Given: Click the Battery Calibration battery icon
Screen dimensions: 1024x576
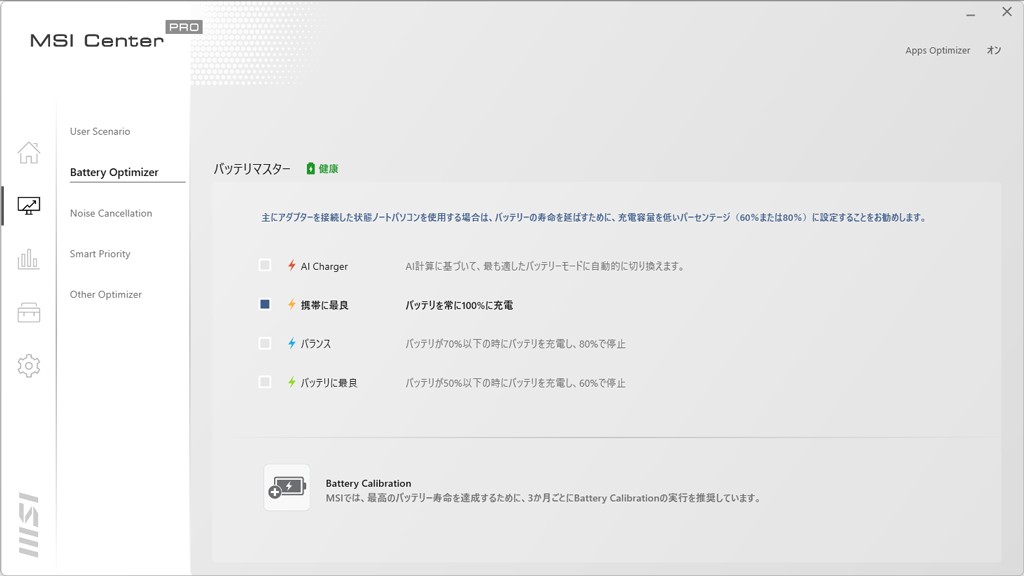Looking at the screenshot, I should pyautogui.click(x=287, y=488).
